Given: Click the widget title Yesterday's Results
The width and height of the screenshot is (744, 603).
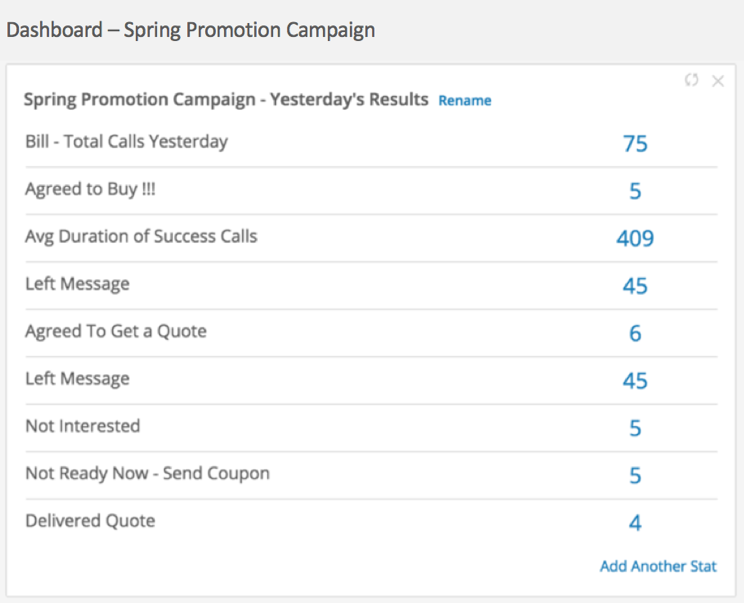Looking at the screenshot, I should tap(226, 100).
